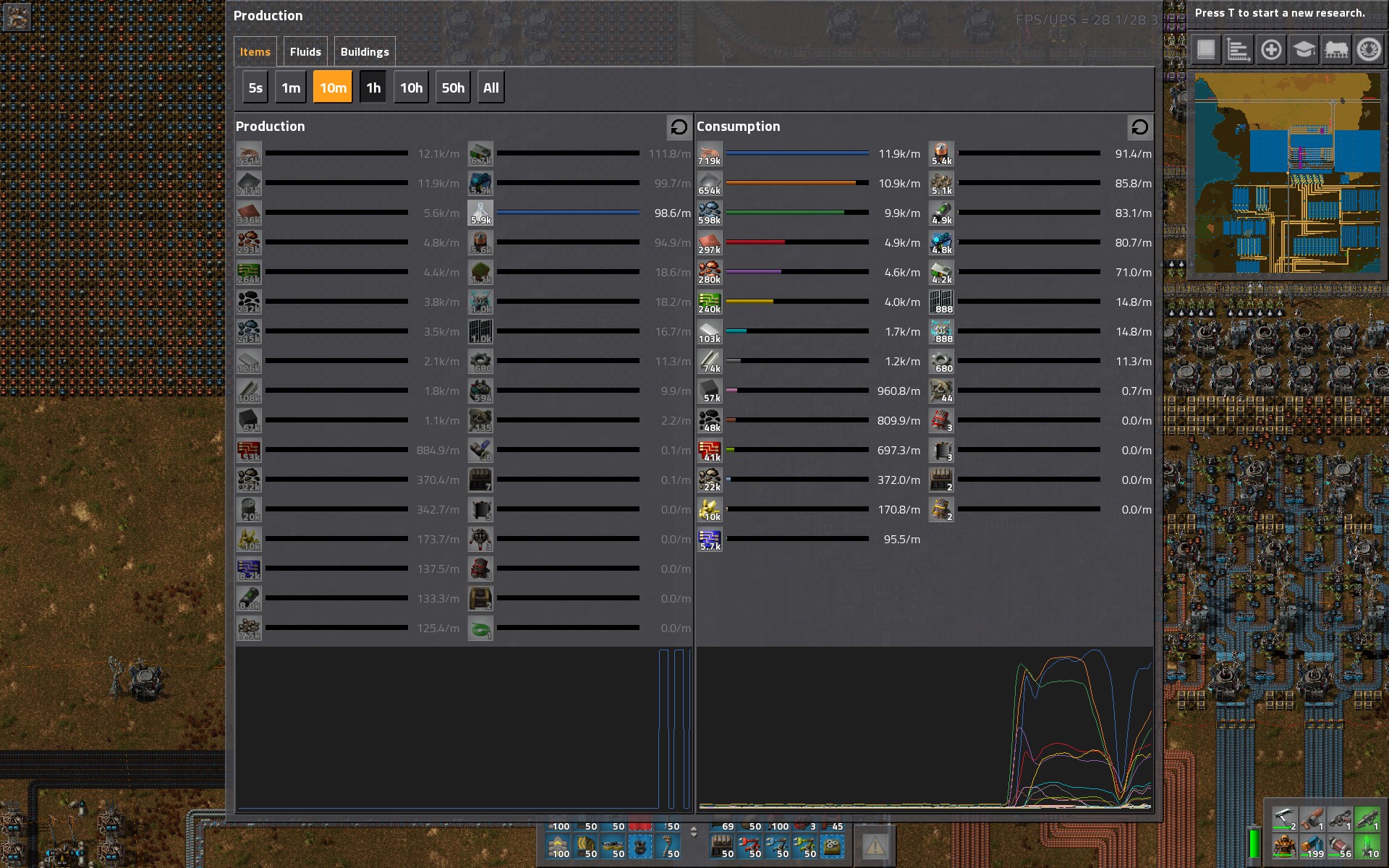Screen dimensions: 1389x868
Task: Click the Consumption panel refresh button
Action: [x=1139, y=127]
